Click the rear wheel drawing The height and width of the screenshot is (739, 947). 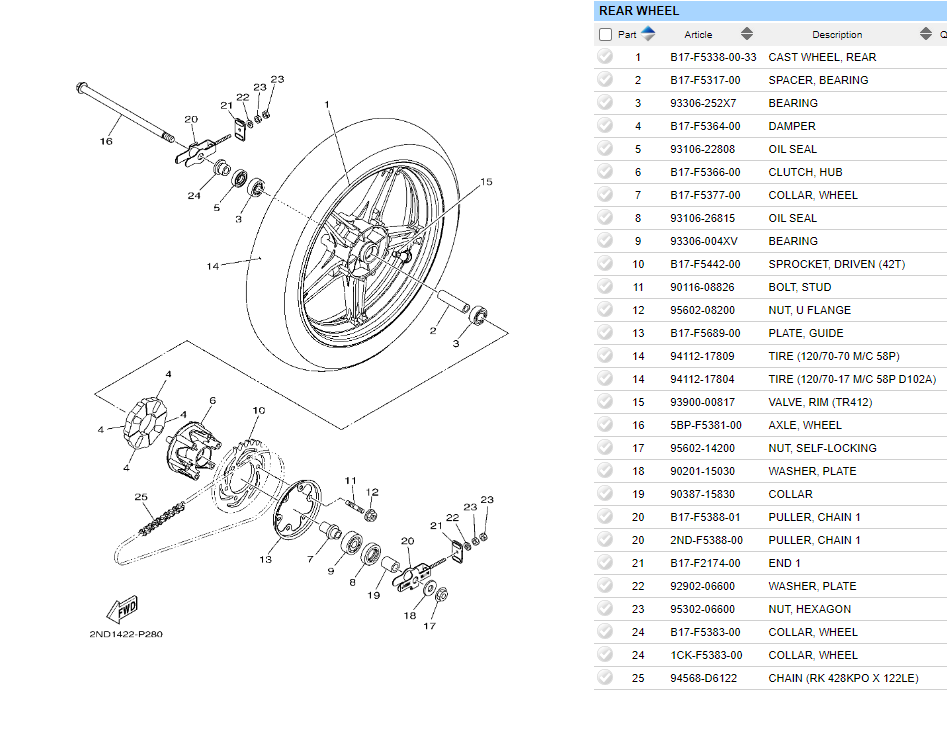tap(353, 245)
